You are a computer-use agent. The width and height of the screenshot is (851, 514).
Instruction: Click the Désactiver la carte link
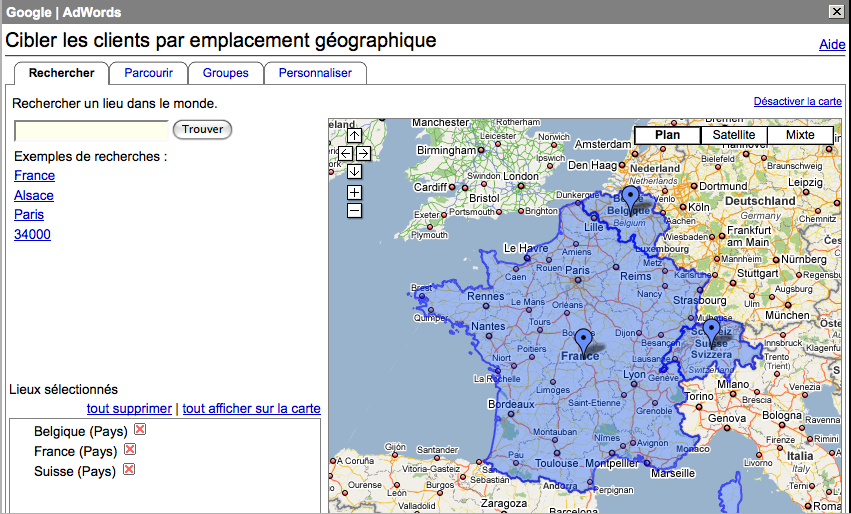[x=797, y=102]
